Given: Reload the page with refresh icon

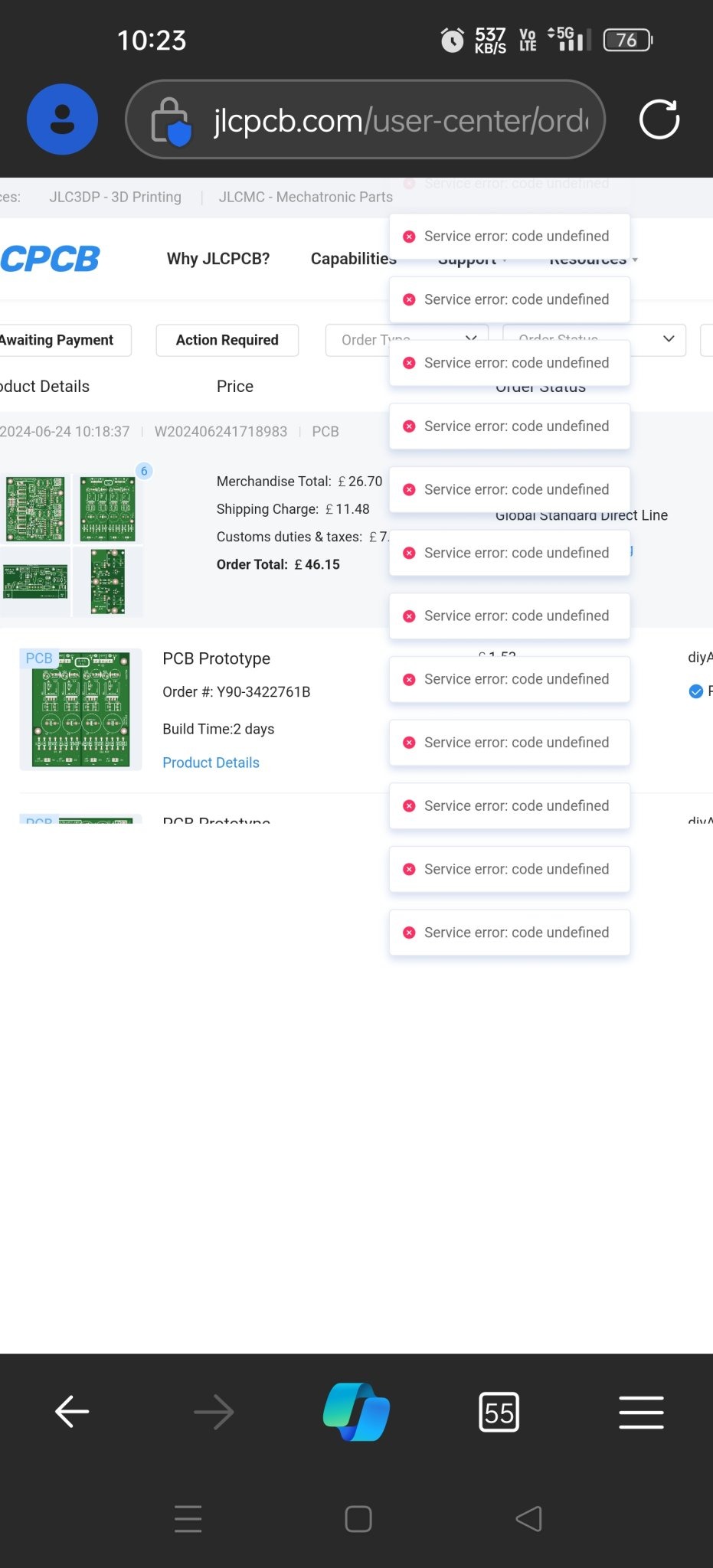Looking at the screenshot, I should coord(659,119).
